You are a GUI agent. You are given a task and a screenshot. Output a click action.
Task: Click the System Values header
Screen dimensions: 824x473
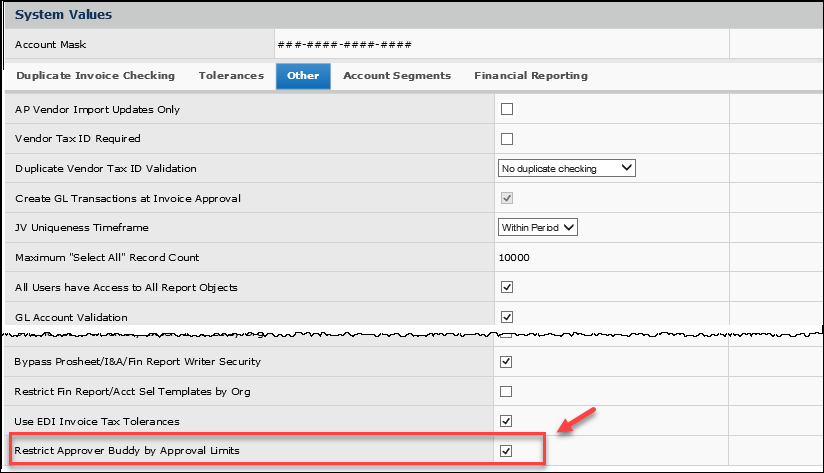[63, 15]
